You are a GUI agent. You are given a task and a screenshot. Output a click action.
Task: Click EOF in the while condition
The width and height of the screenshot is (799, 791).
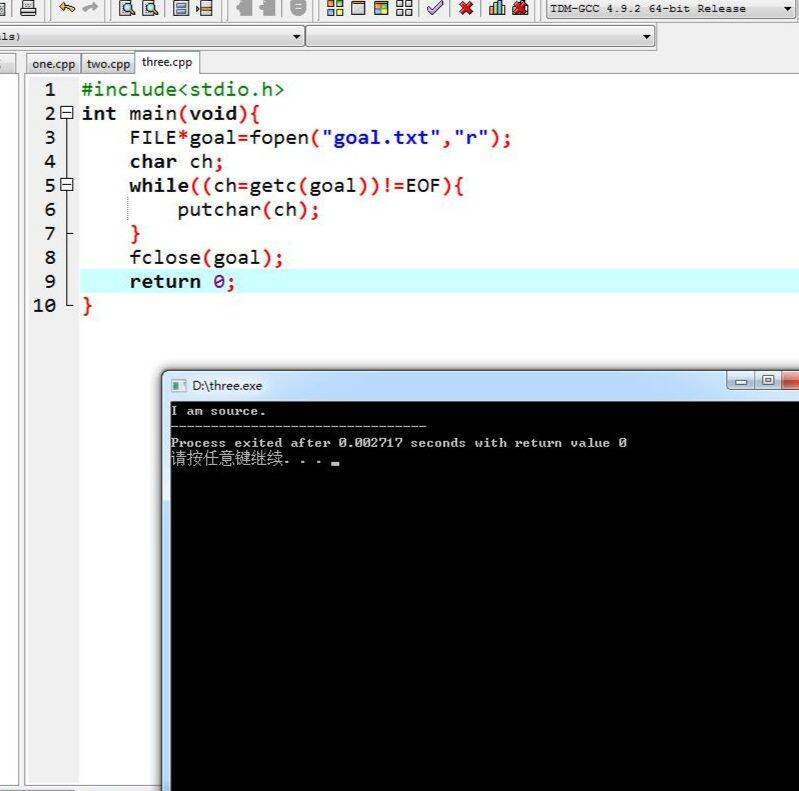[x=423, y=186]
